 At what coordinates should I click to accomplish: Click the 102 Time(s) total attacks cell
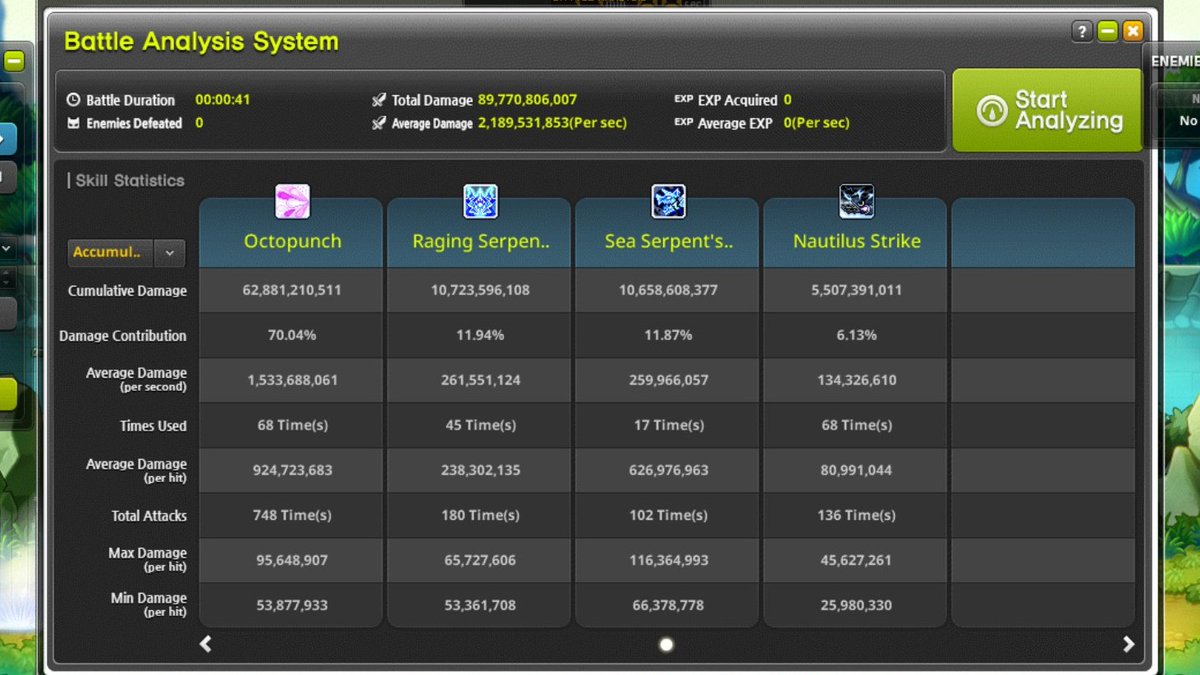[x=667, y=515]
